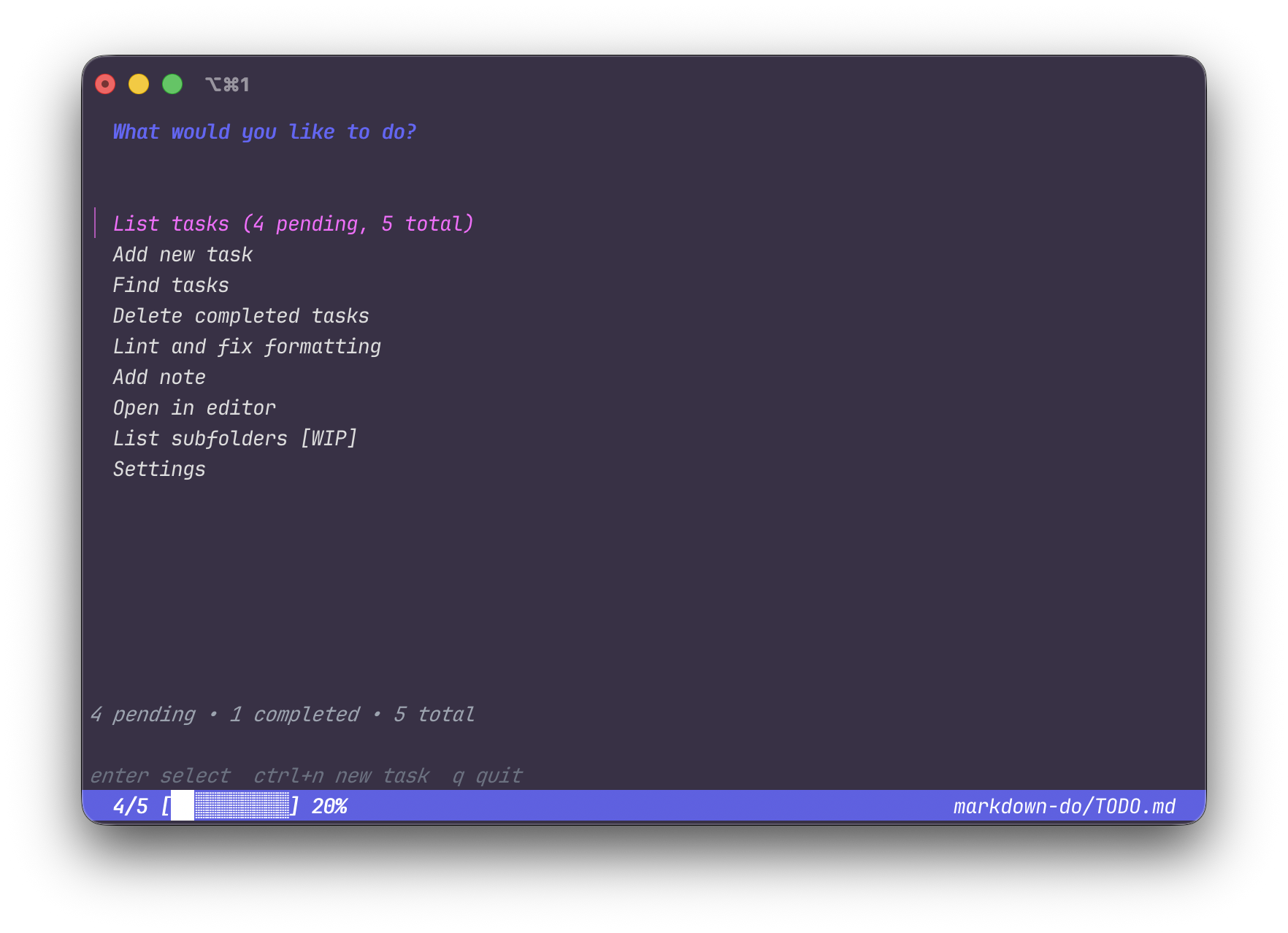Run "Lint and fix formatting"

tap(246, 347)
